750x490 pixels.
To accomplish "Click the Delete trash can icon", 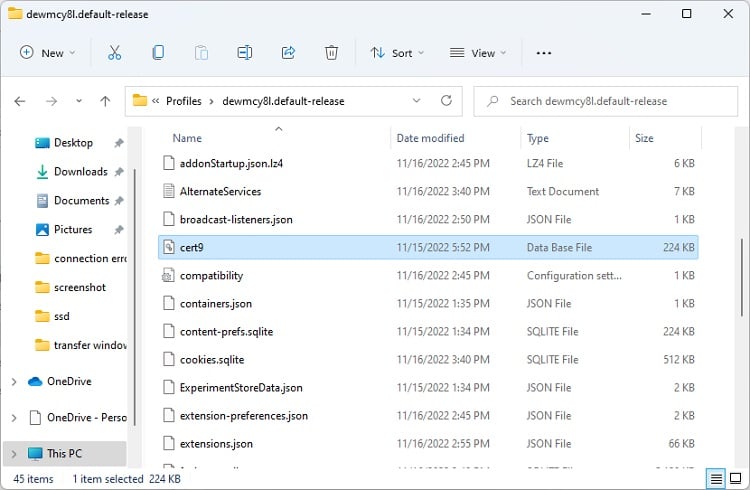I will (331, 53).
